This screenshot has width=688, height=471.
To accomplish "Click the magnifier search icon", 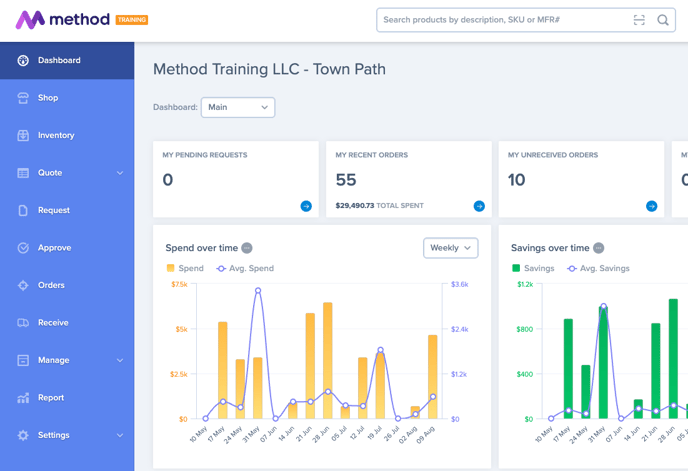I will pos(663,20).
